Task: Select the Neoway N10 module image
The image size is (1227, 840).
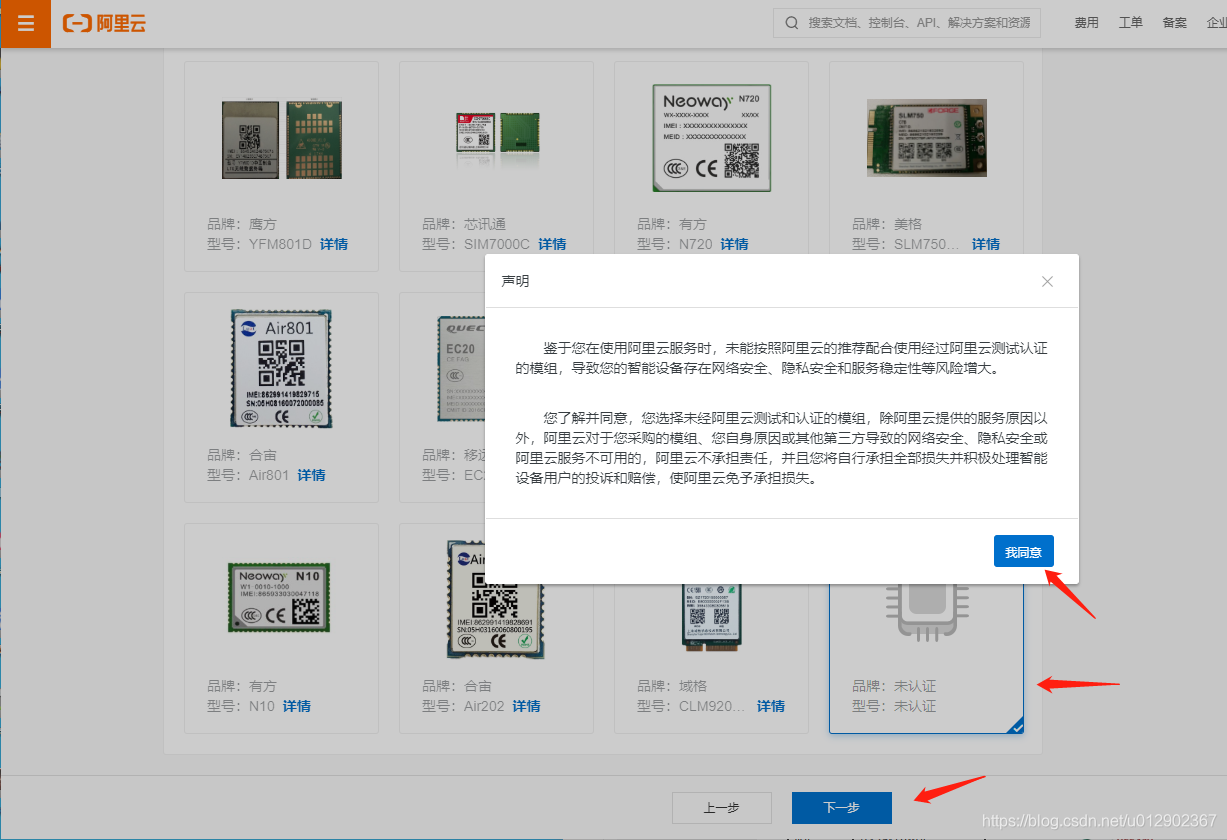Action: point(279,598)
